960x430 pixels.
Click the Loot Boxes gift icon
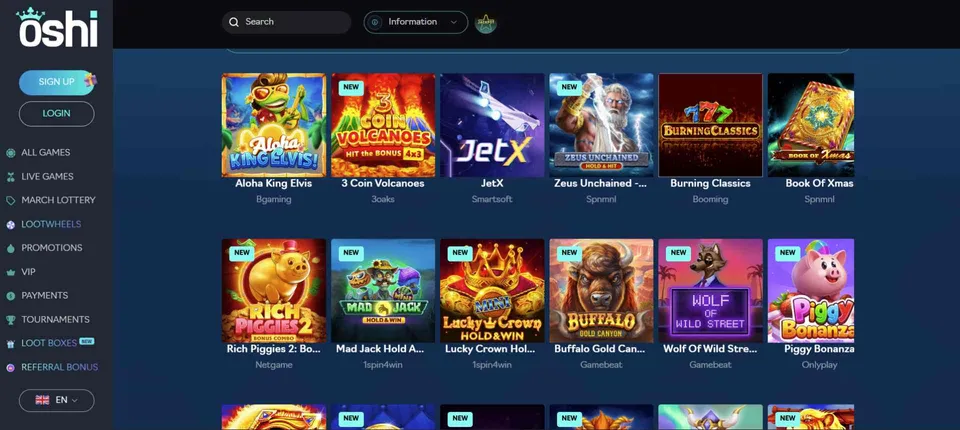click(10, 344)
